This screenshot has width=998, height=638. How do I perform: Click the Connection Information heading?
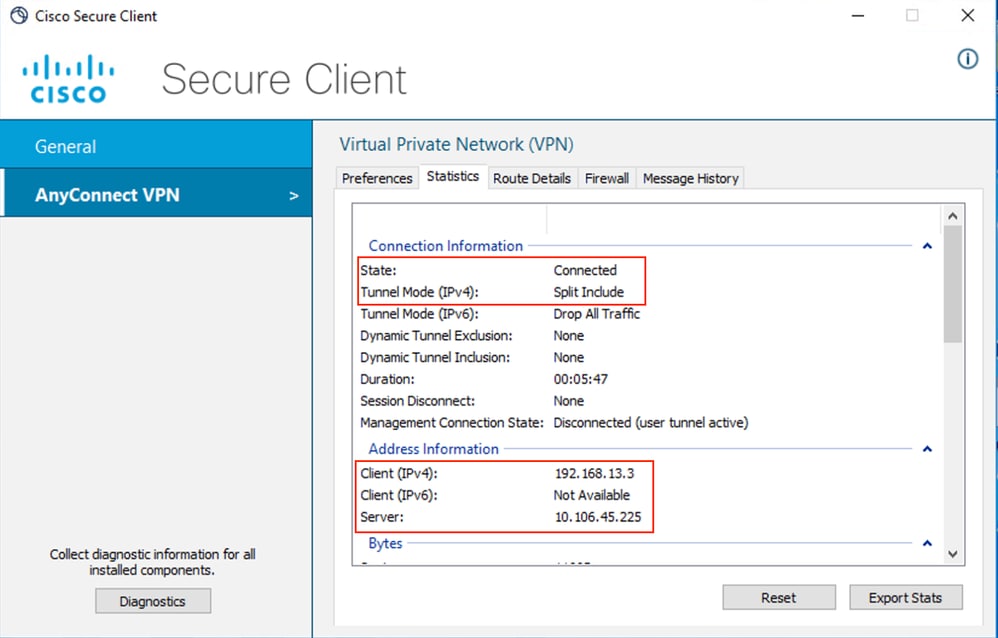click(x=446, y=246)
